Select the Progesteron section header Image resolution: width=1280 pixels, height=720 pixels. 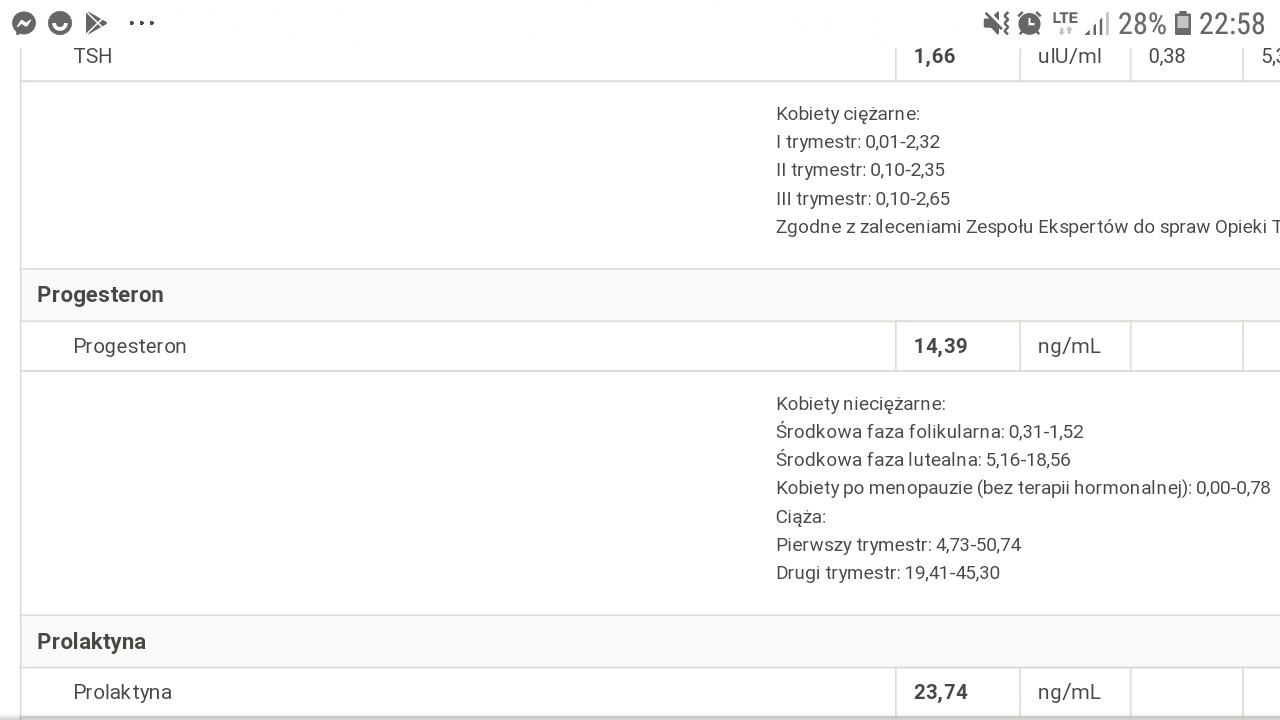(100, 295)
